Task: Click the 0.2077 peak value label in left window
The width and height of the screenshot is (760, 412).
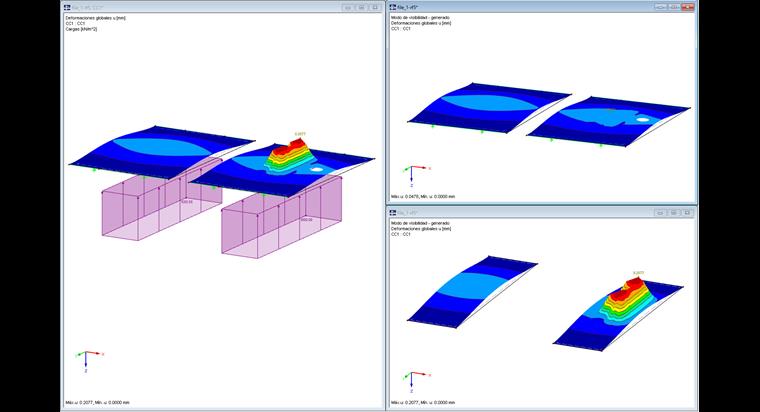Action: (300, 134)
